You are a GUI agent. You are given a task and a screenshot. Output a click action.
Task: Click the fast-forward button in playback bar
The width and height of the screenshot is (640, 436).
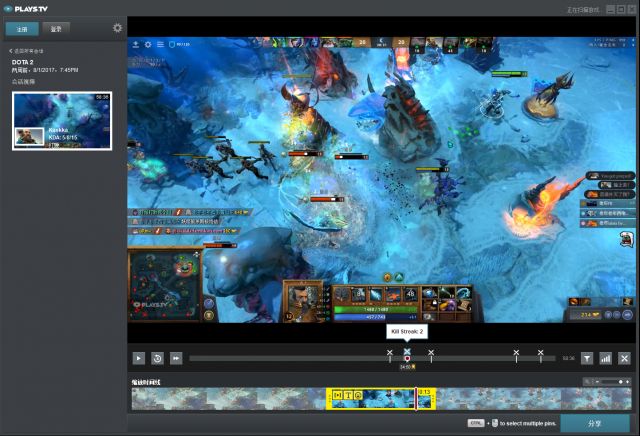[176, 358]
